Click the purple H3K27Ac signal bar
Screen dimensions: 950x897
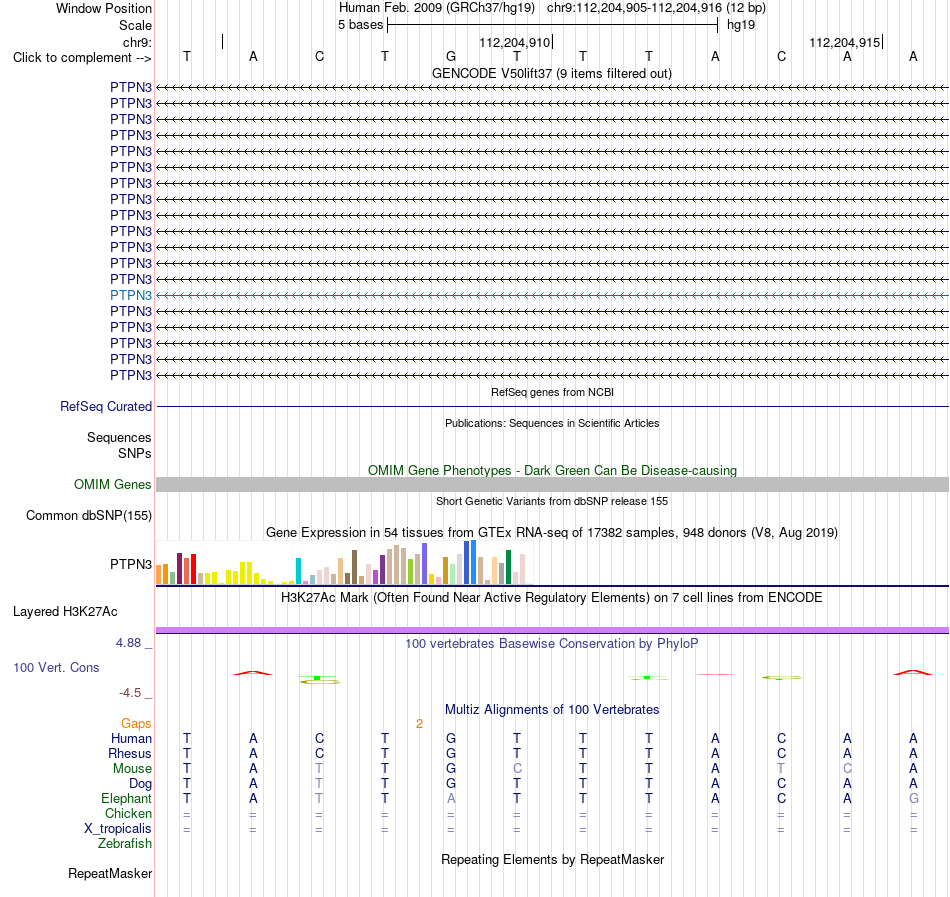[x=552, y=631]
